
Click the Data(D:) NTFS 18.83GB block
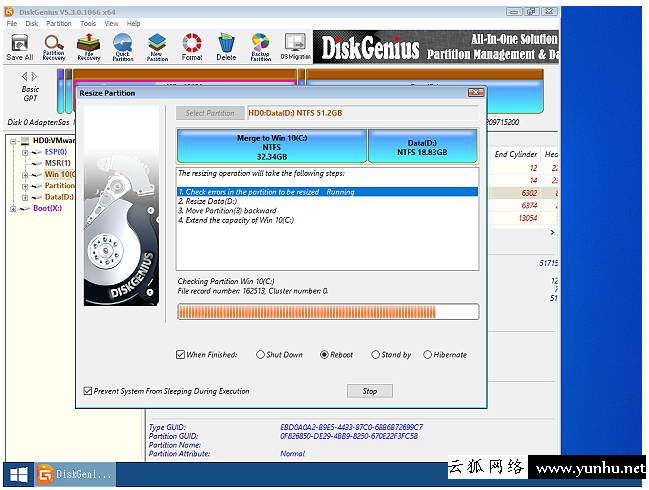pos(423,146)
